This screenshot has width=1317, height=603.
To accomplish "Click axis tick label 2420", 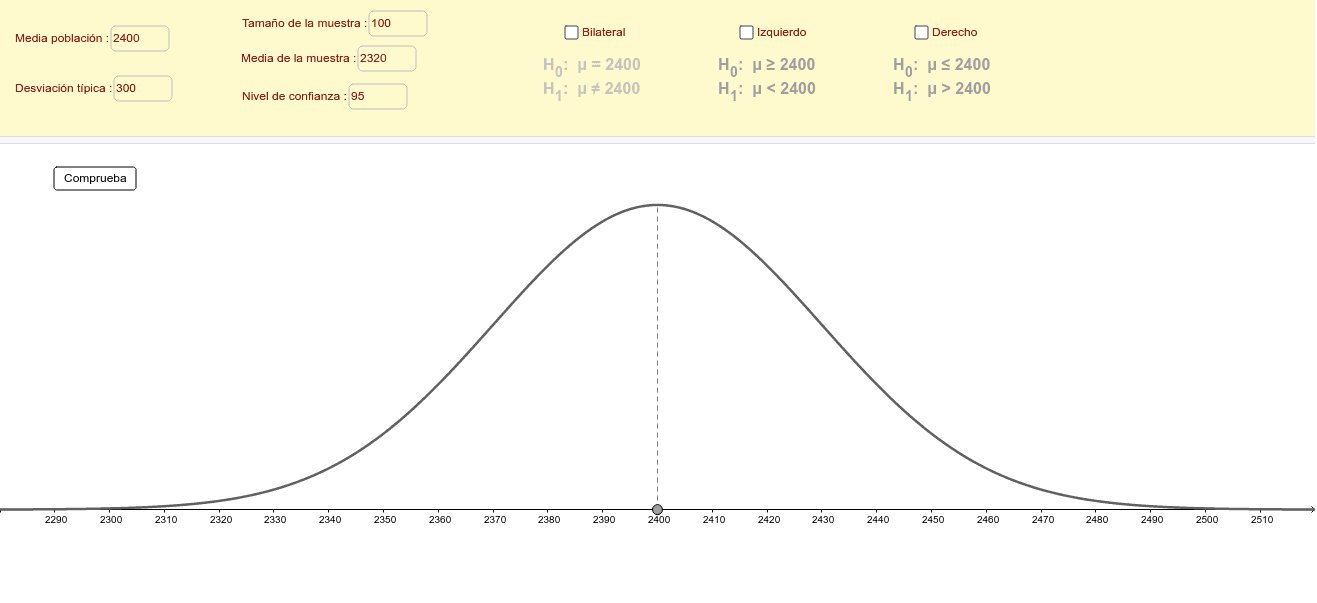I will point(768,520).
